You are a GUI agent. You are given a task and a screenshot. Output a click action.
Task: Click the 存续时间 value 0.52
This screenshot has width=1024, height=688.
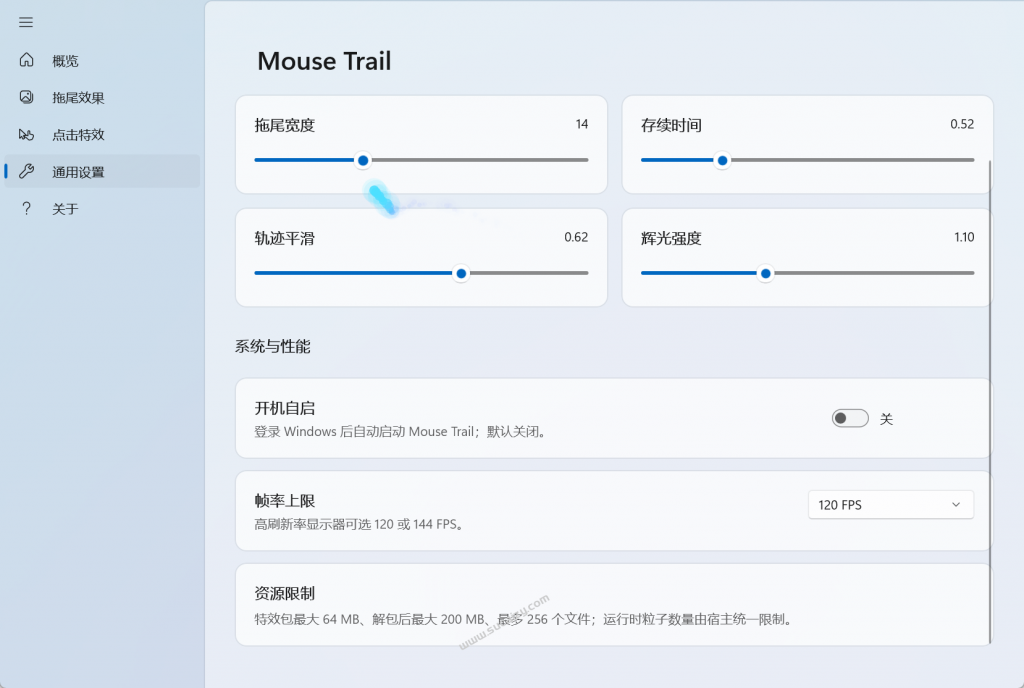click(x=962, y=124)
